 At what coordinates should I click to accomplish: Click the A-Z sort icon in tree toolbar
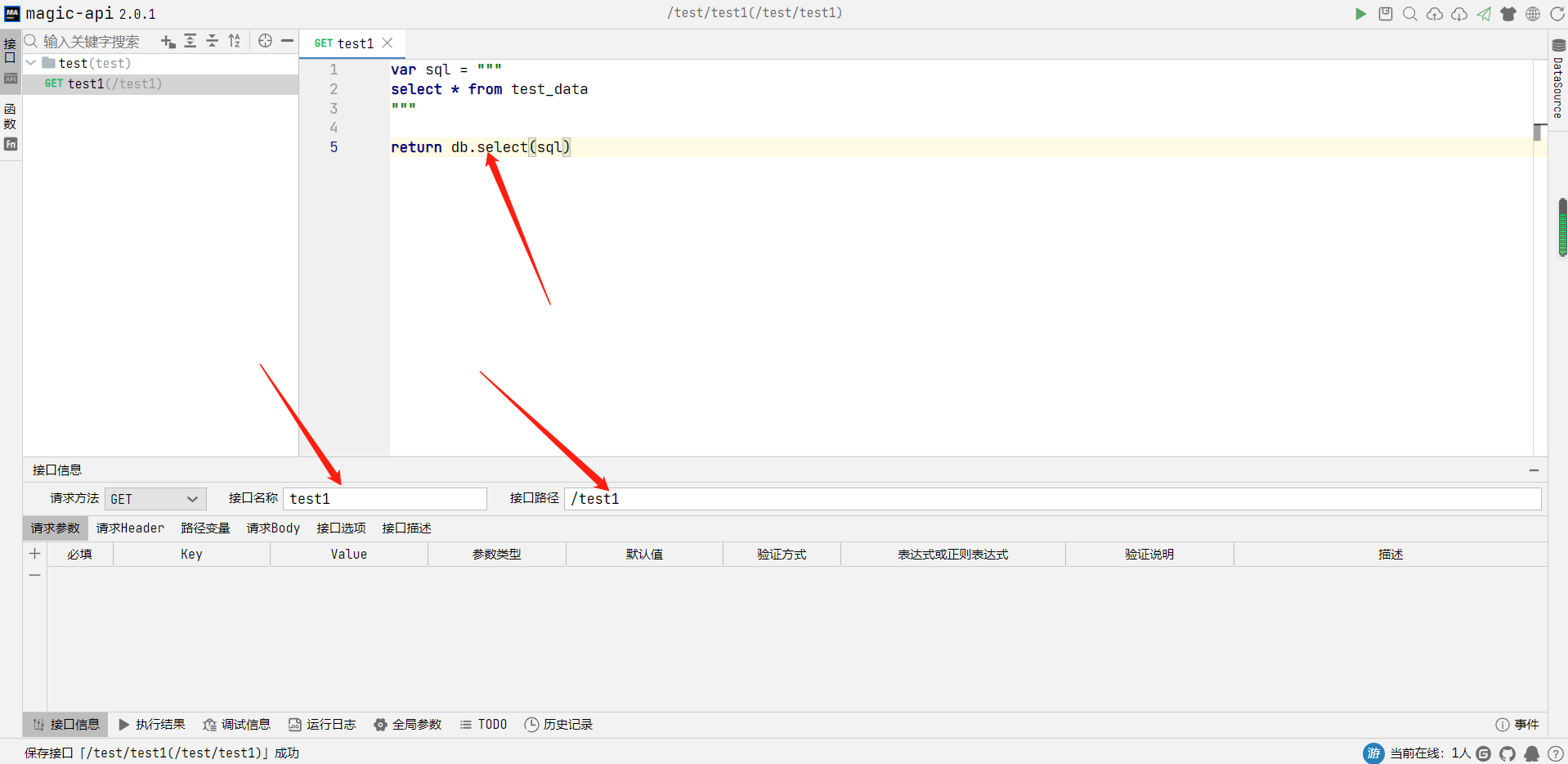235,41
